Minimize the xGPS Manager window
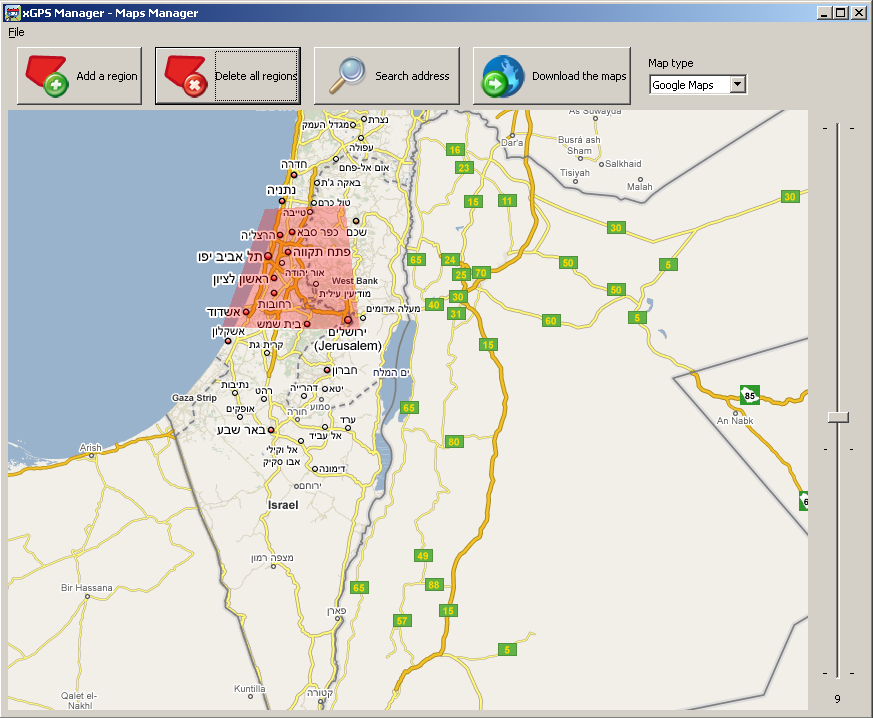Viewport: 873px width, 718px height. tap(825, 12)
